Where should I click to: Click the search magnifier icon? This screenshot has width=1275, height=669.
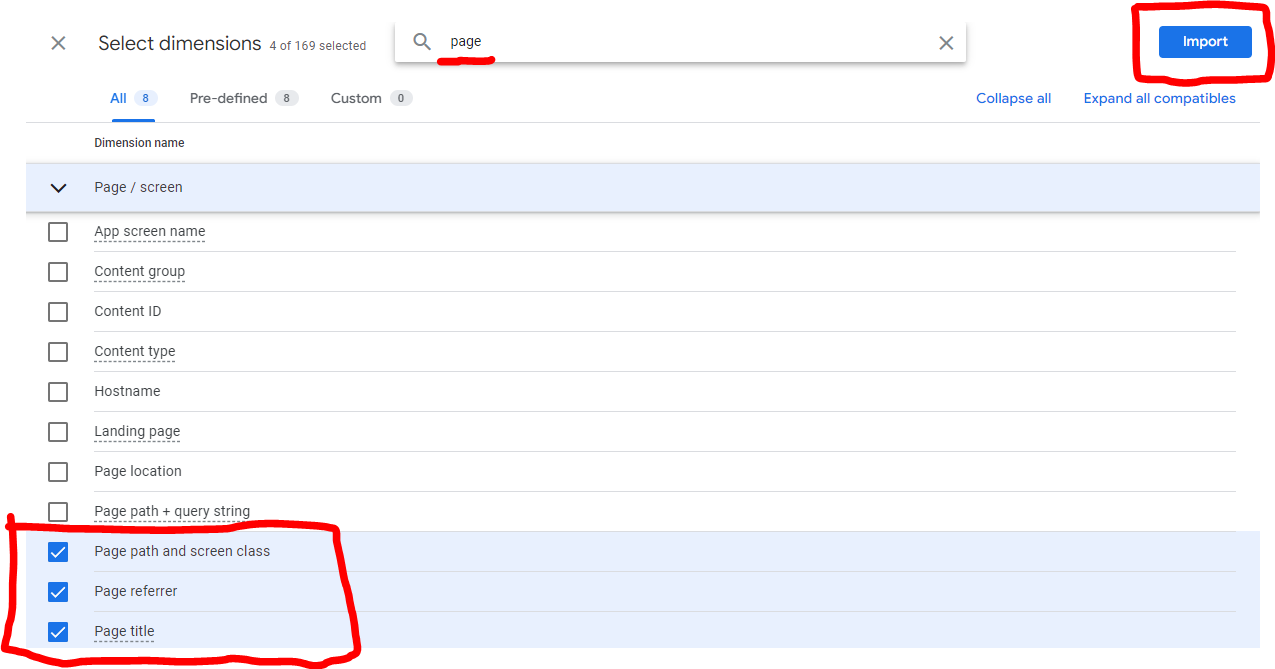pos(422,42)
